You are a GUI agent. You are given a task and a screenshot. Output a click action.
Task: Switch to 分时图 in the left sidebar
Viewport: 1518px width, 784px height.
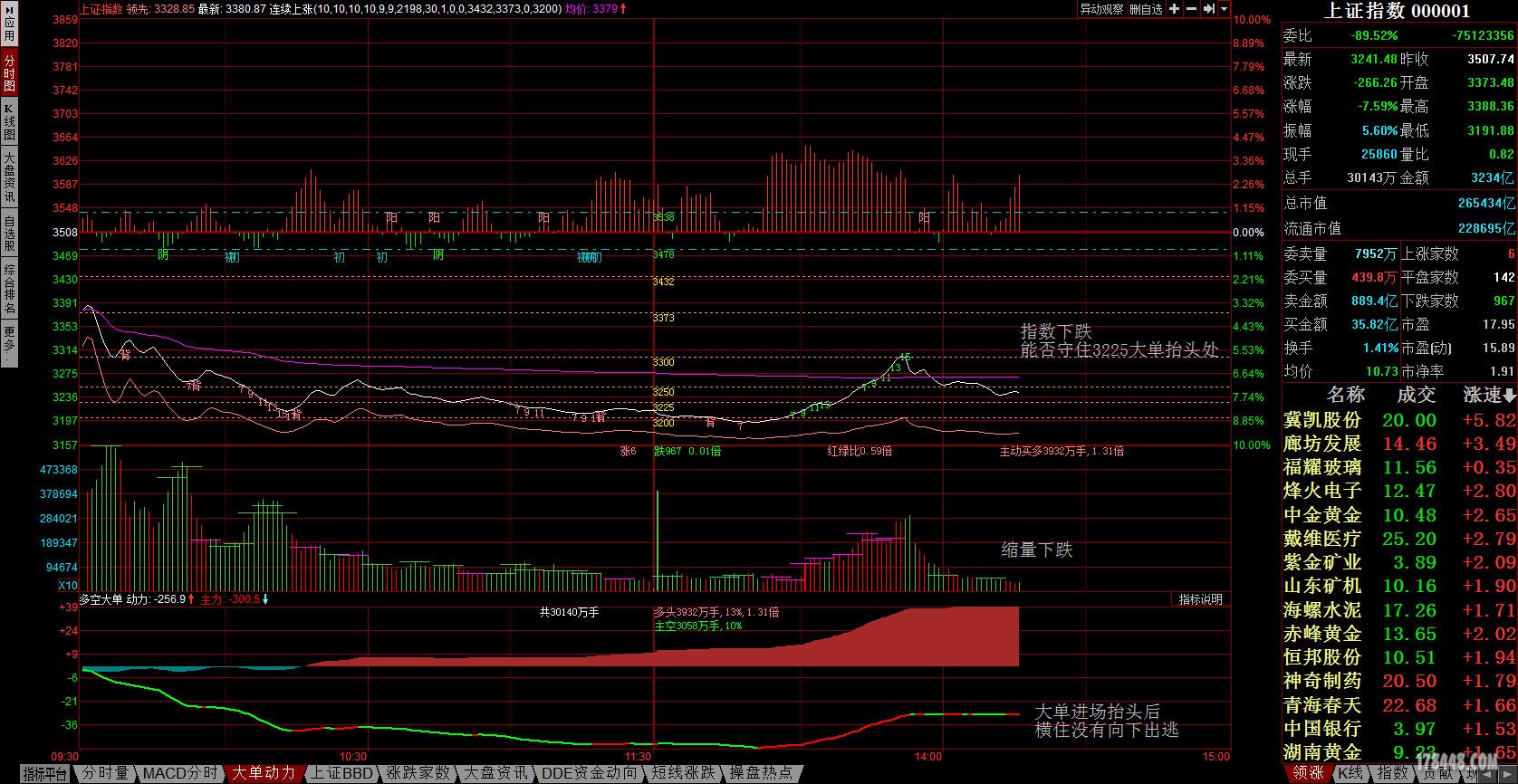coord(9,73)
